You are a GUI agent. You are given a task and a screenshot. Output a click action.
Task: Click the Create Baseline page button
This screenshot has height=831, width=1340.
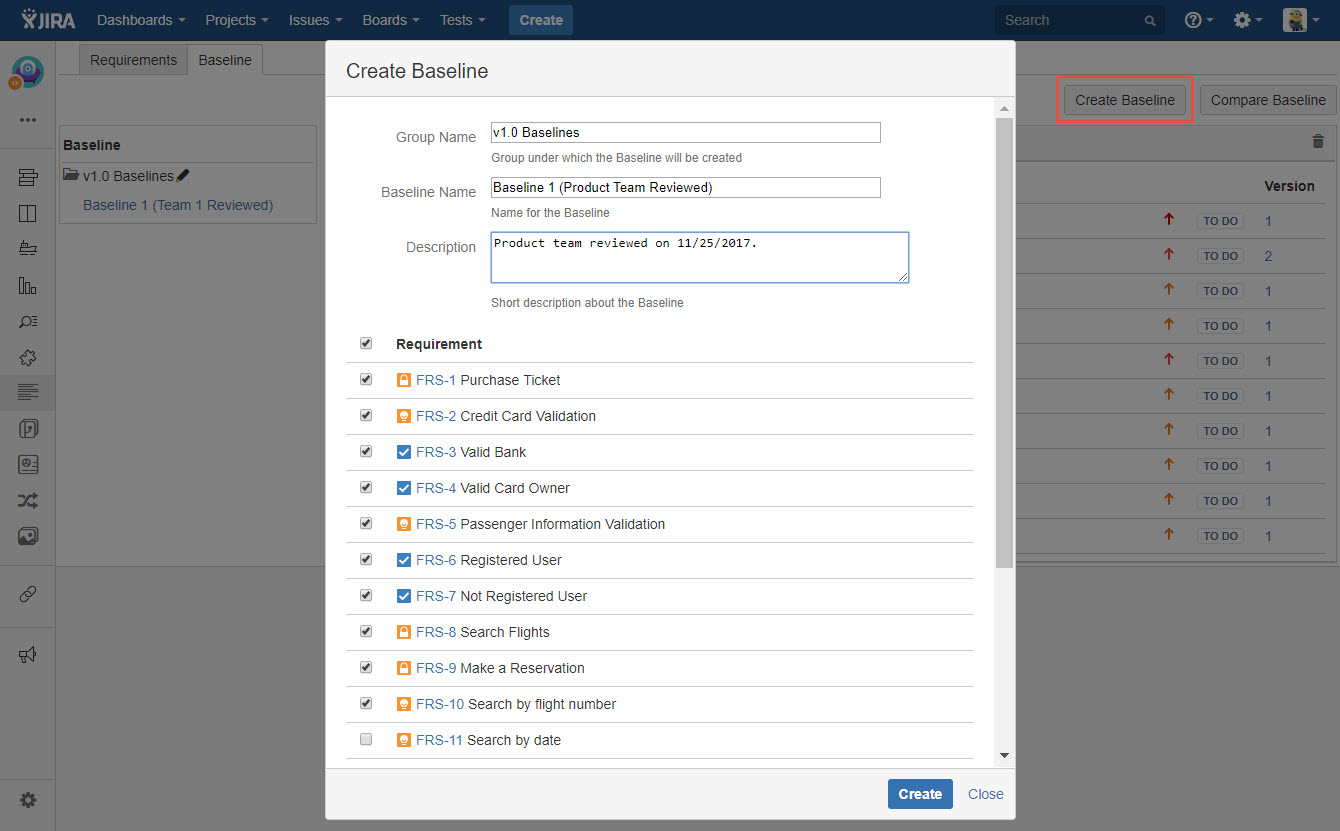pyautogui.click(x=1125, y=100)
